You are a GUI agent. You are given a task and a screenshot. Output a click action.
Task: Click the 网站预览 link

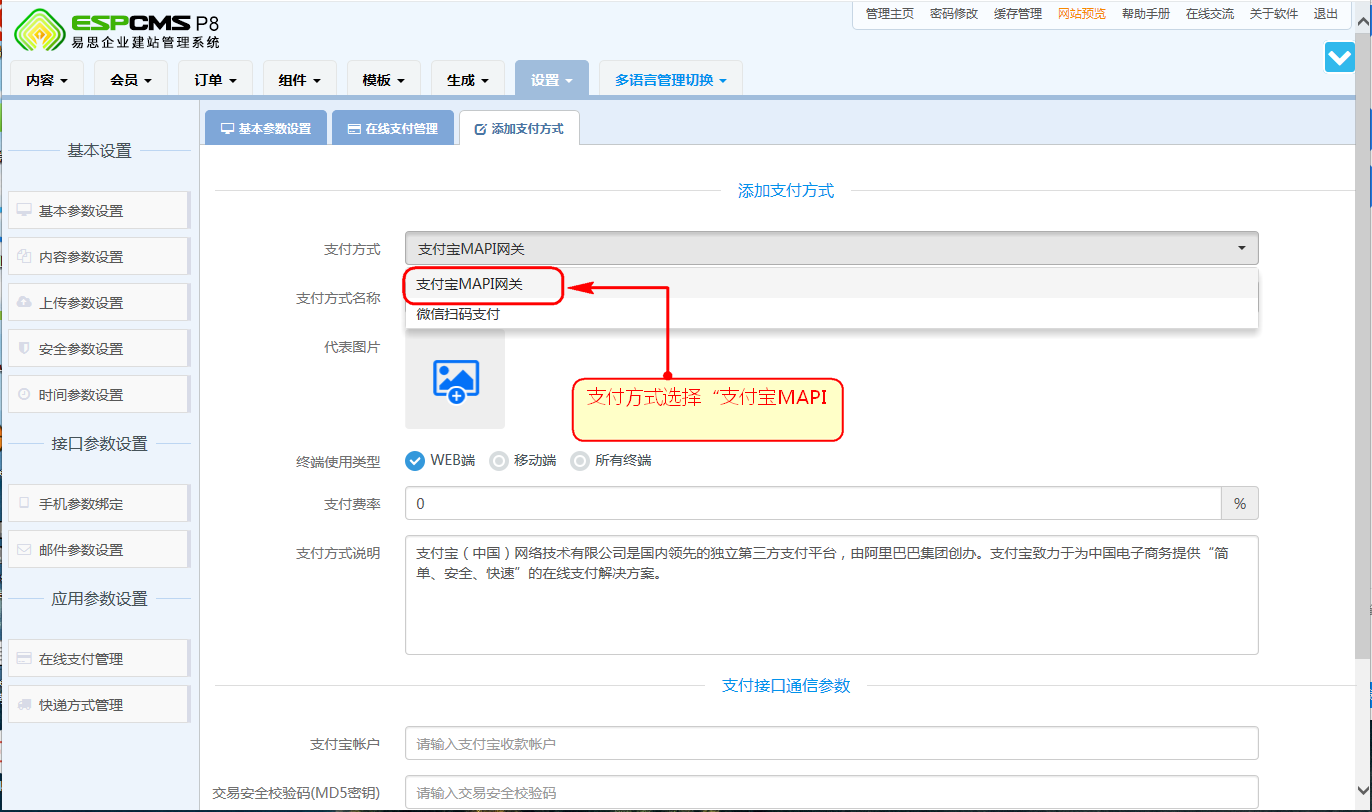tap(1082, 14)
